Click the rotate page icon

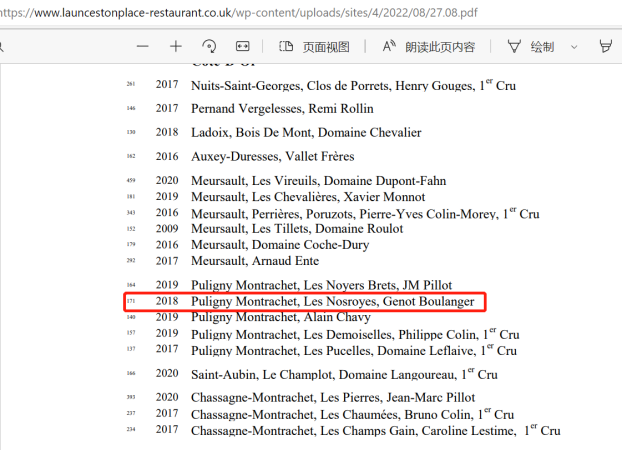click(209, 47)
